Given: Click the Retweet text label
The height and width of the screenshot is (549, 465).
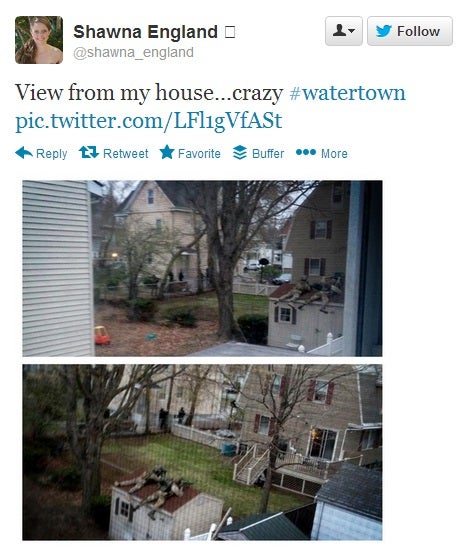Looking at the screenshot, I should click(x=126, y=153).
